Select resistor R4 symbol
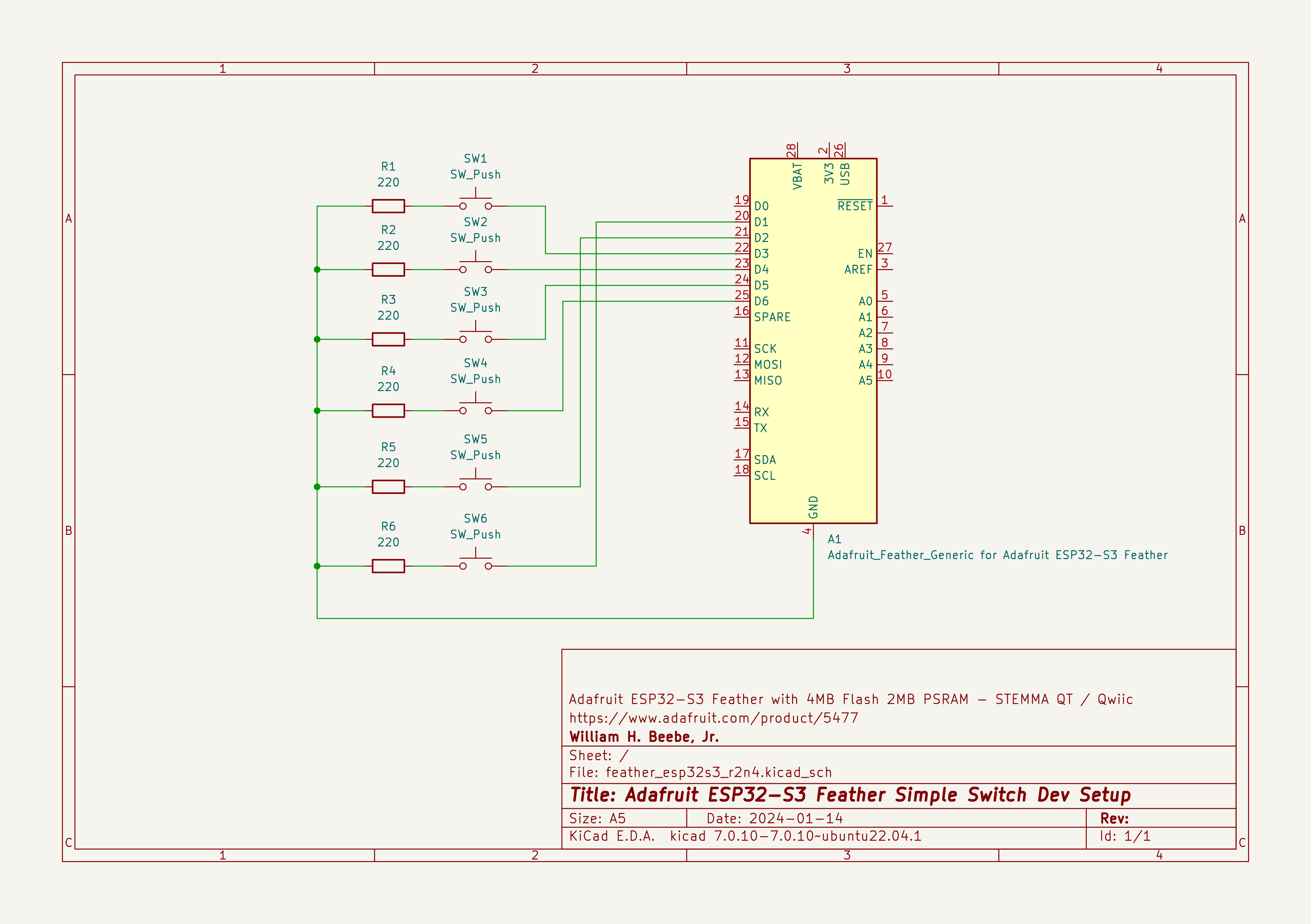Image resolution: width=1311 pixels, height=924 pixels. [388, 411]
